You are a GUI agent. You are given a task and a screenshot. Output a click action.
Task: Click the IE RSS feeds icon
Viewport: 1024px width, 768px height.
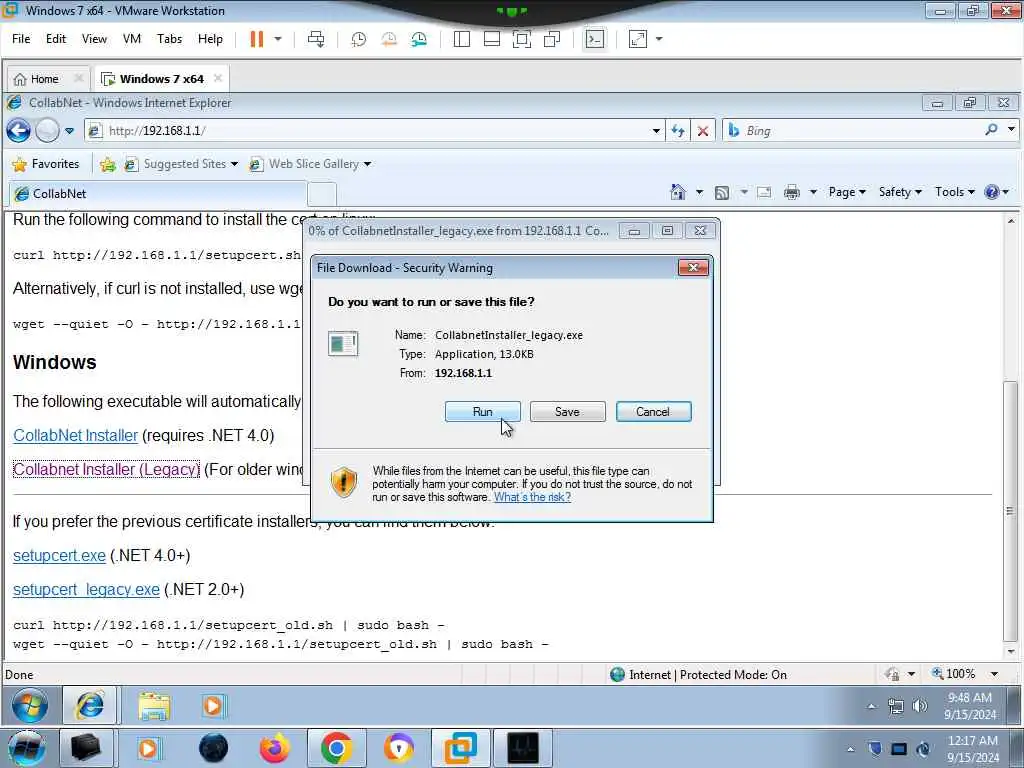(x=722, y=193)
